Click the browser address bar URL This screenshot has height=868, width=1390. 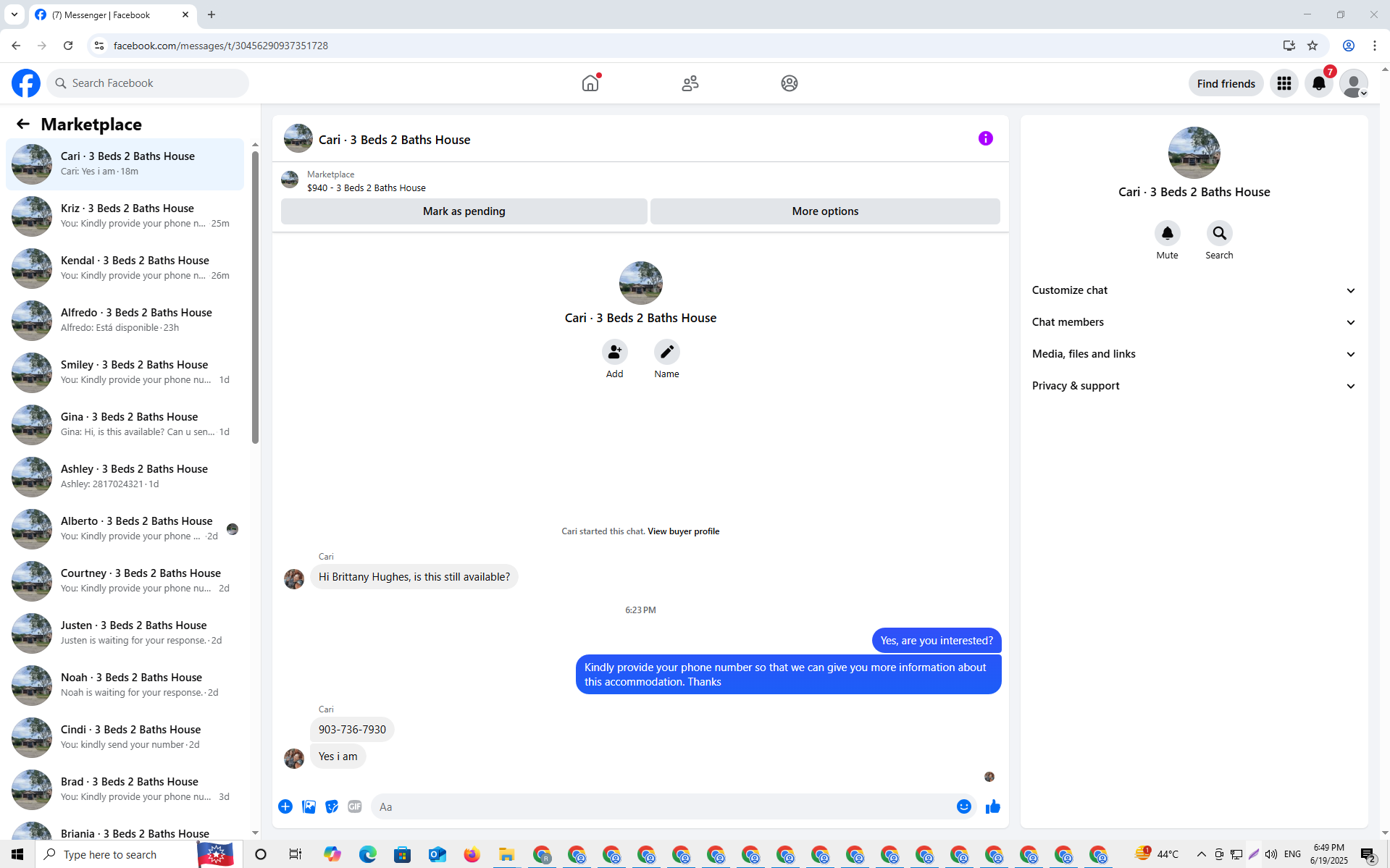tap(221, 46)
